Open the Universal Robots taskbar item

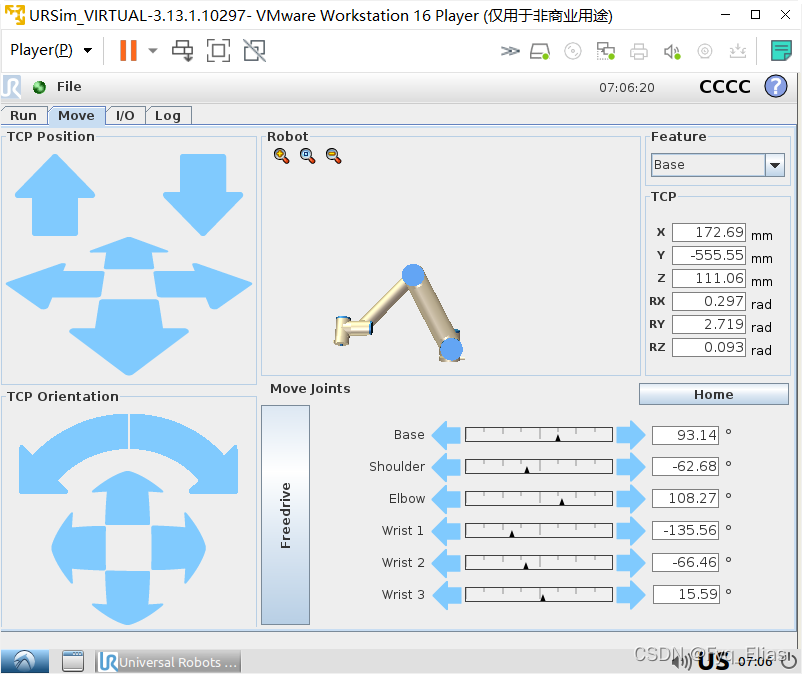[x=168, y=661]
